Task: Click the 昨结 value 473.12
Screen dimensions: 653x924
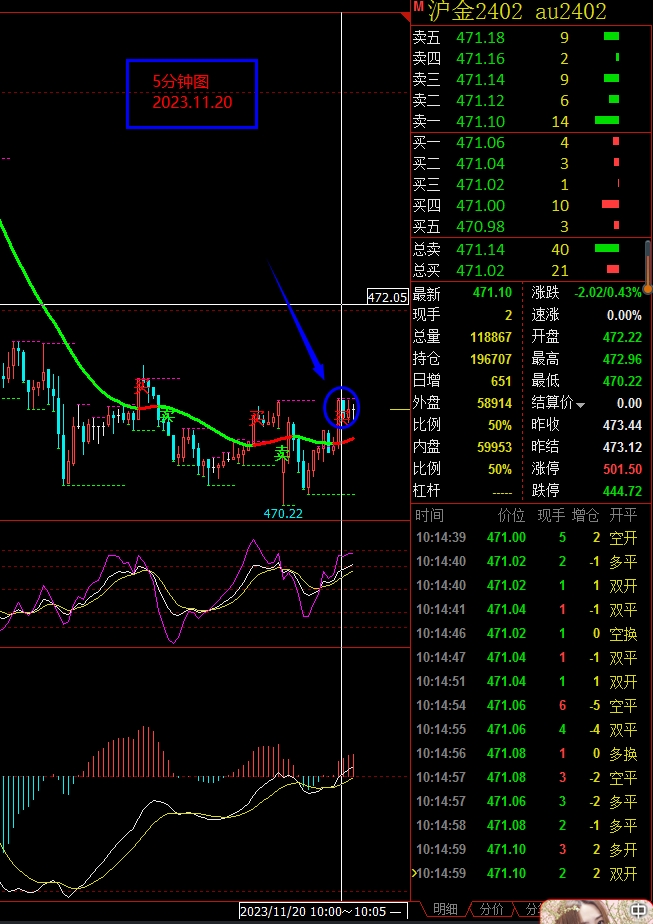Action: (622, 447)
